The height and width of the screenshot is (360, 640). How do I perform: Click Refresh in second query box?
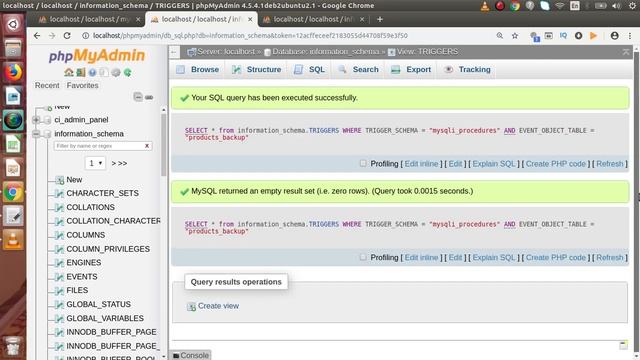tap(610, 258)
